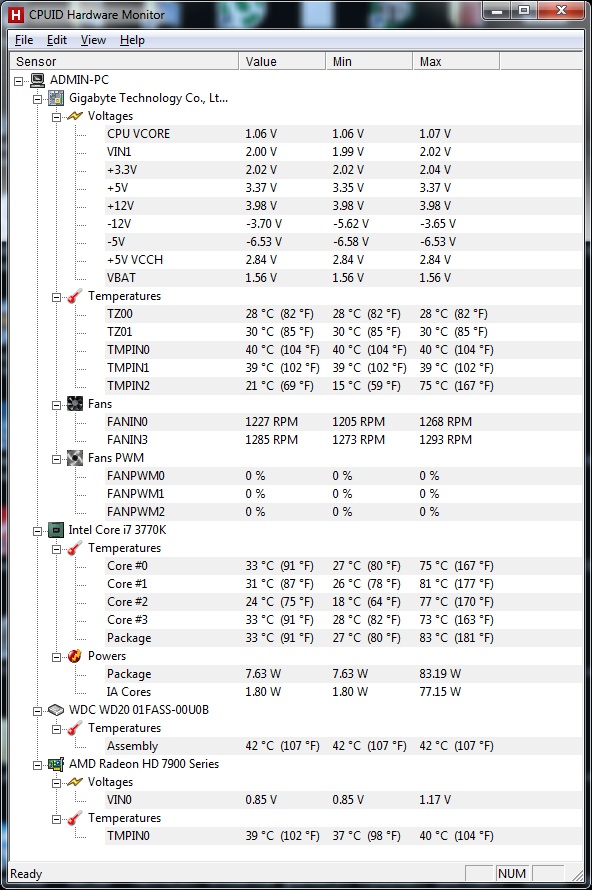Viewport: 592px width, 890px height.
Task: Select the WDC hard drive icon
Action: click(56, 710)
